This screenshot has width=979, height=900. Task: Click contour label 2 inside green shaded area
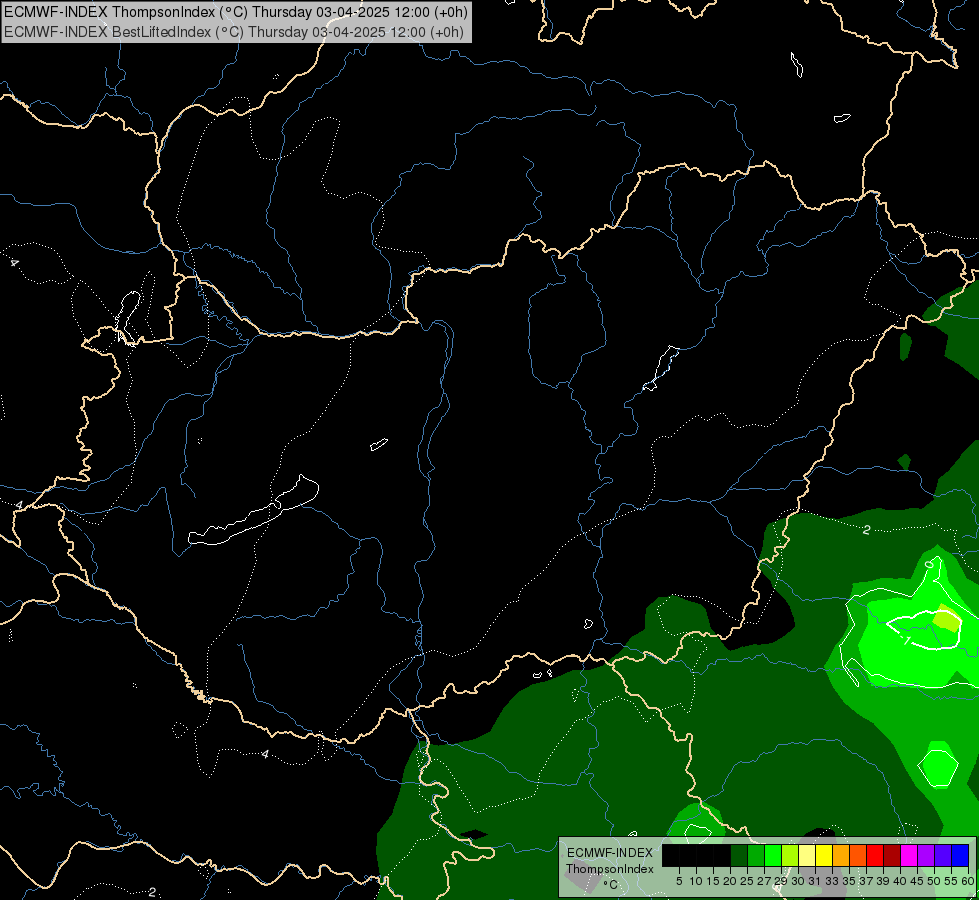[x=866, y=530]
